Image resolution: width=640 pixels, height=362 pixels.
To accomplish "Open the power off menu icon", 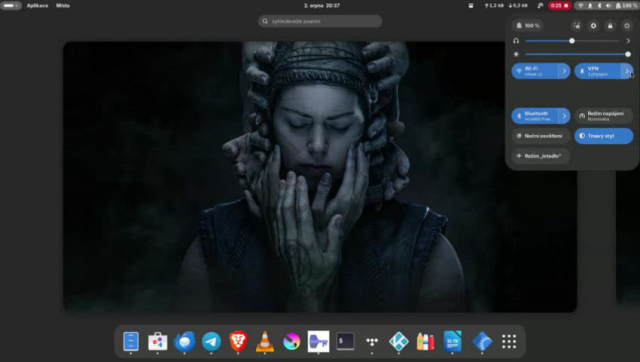I will (x=627, y=26).
